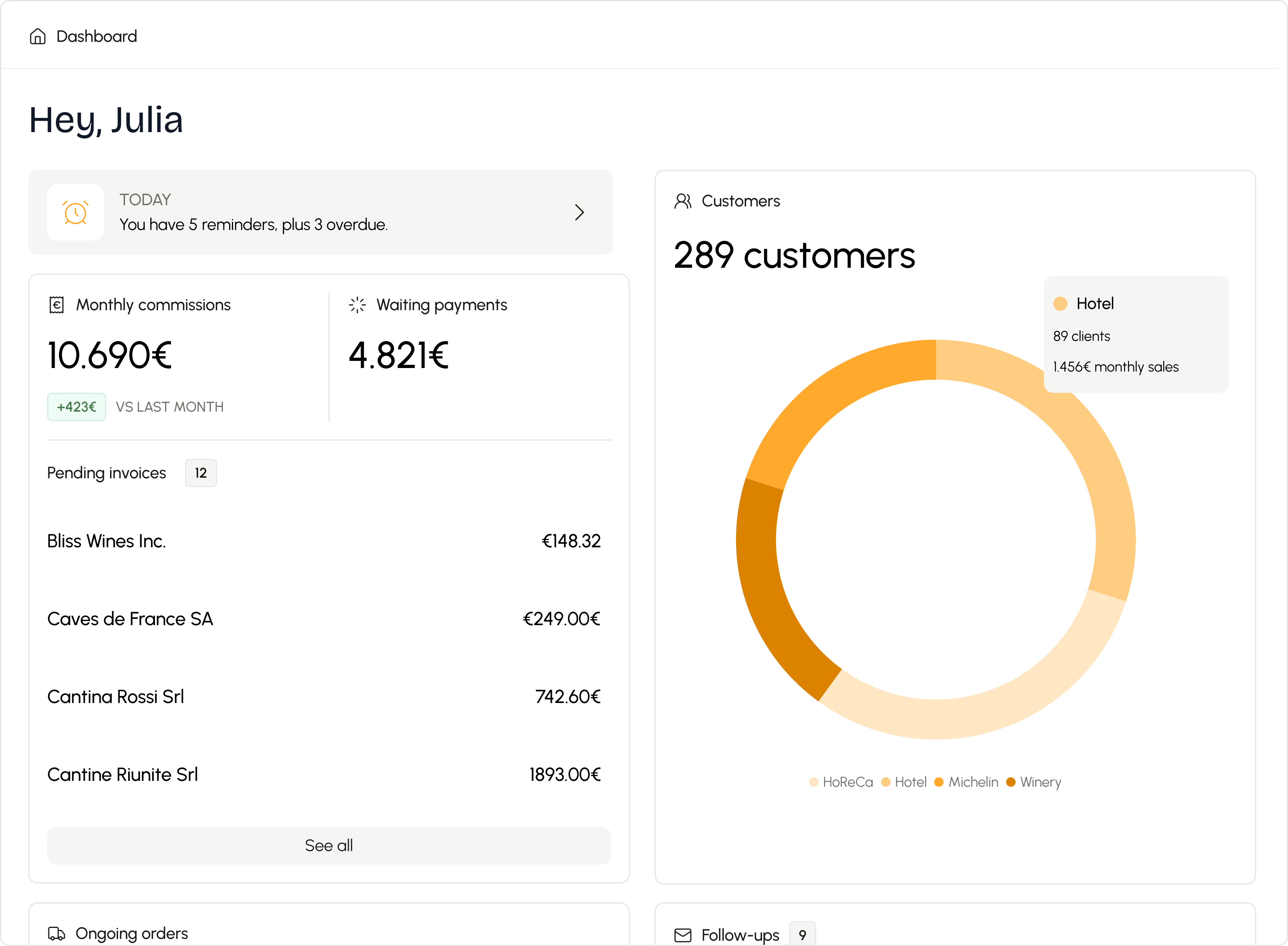
Task: Click the Waiting payments spinner icon
Action: point(357,305)
